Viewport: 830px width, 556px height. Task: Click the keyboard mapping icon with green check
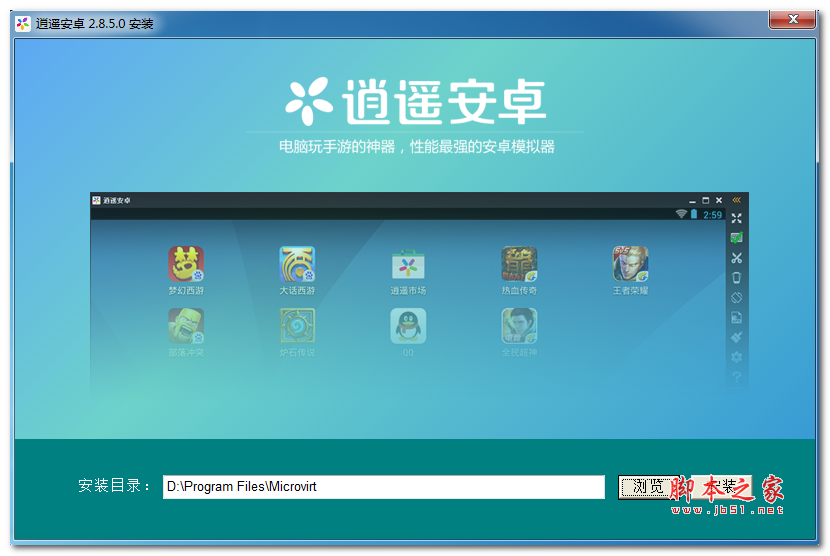point(736,238)
